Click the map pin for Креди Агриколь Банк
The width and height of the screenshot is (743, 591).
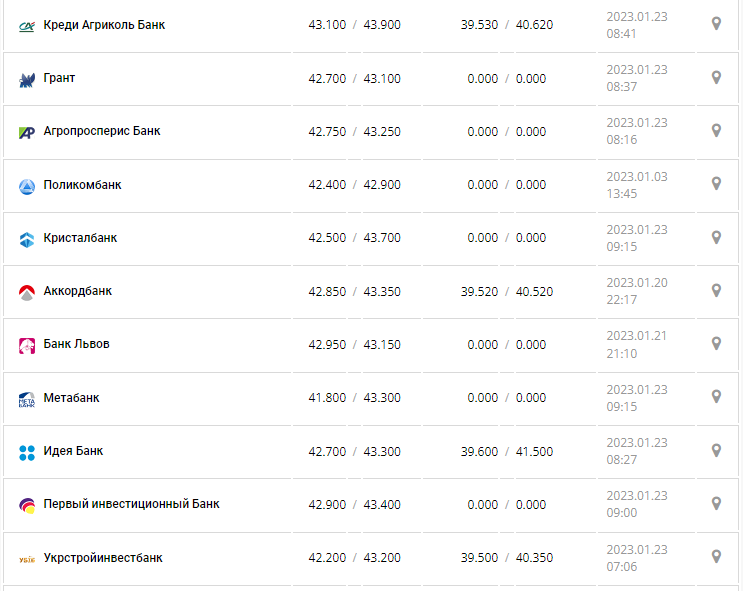click(716, 24)
